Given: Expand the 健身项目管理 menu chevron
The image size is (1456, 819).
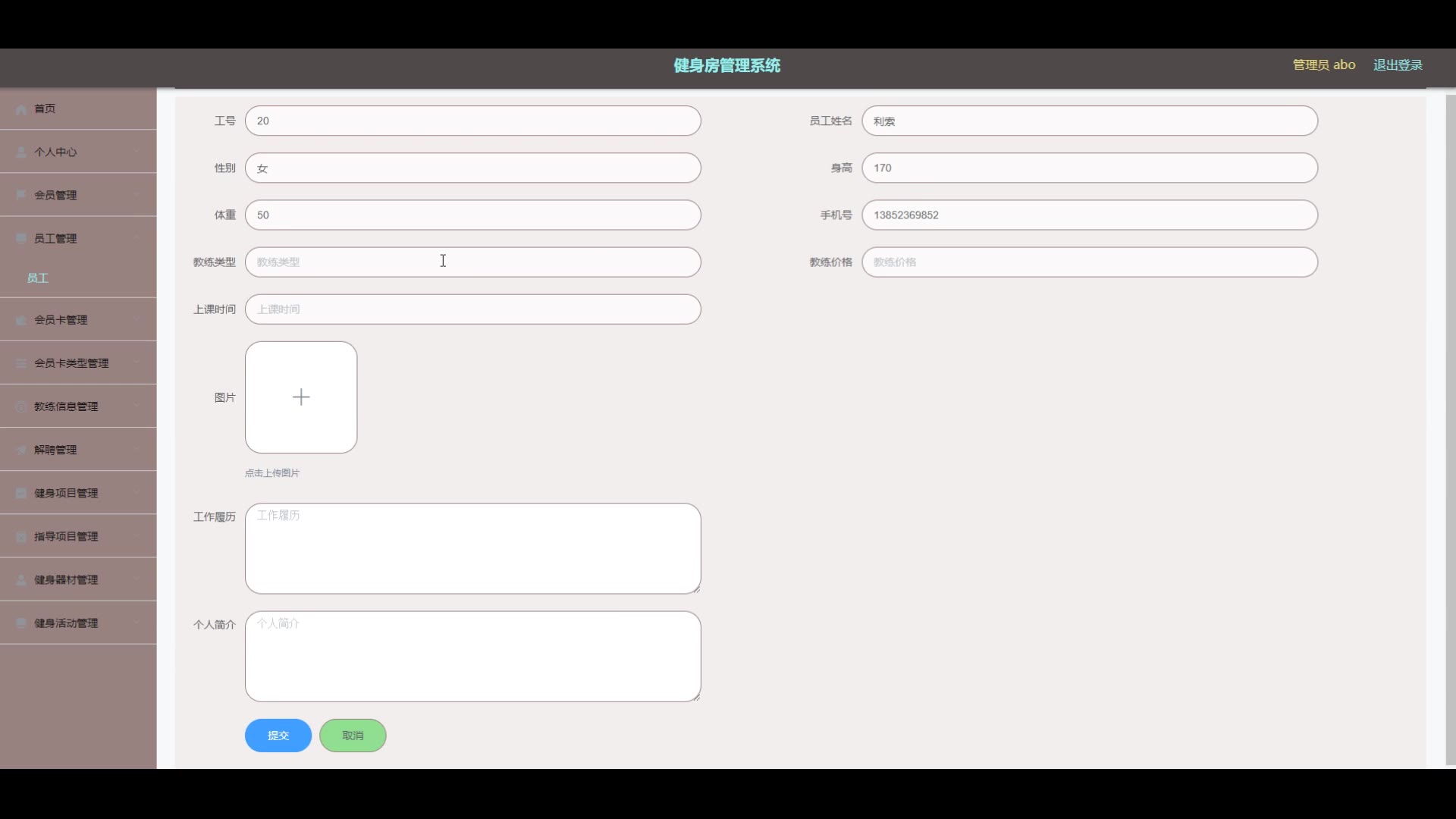Looking at the screenshot, I should 137,492.
